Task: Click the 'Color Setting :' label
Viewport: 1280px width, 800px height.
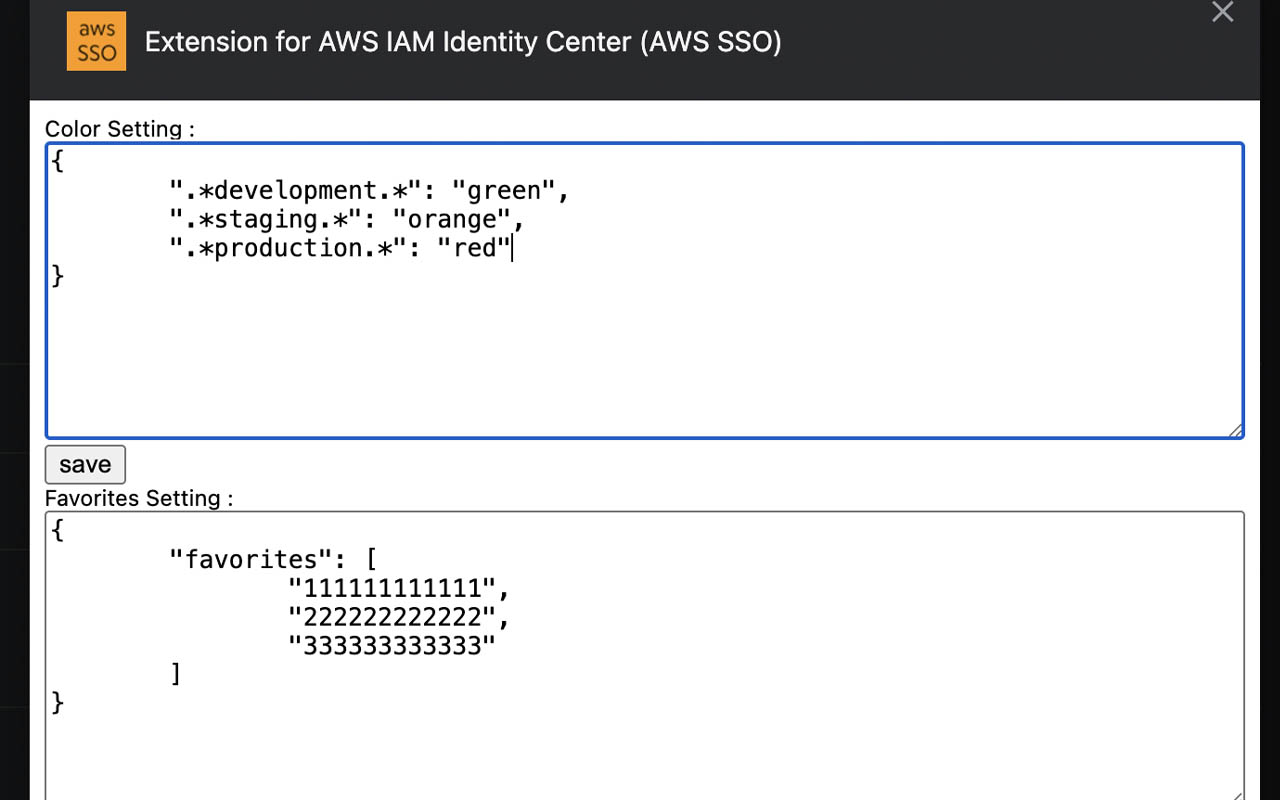Action: click(120, 129)
